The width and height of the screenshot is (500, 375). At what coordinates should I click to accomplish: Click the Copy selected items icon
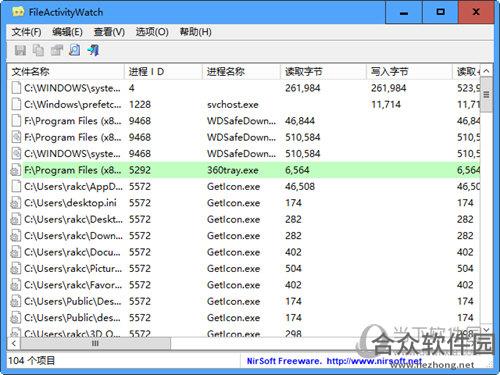click(38, 50)
